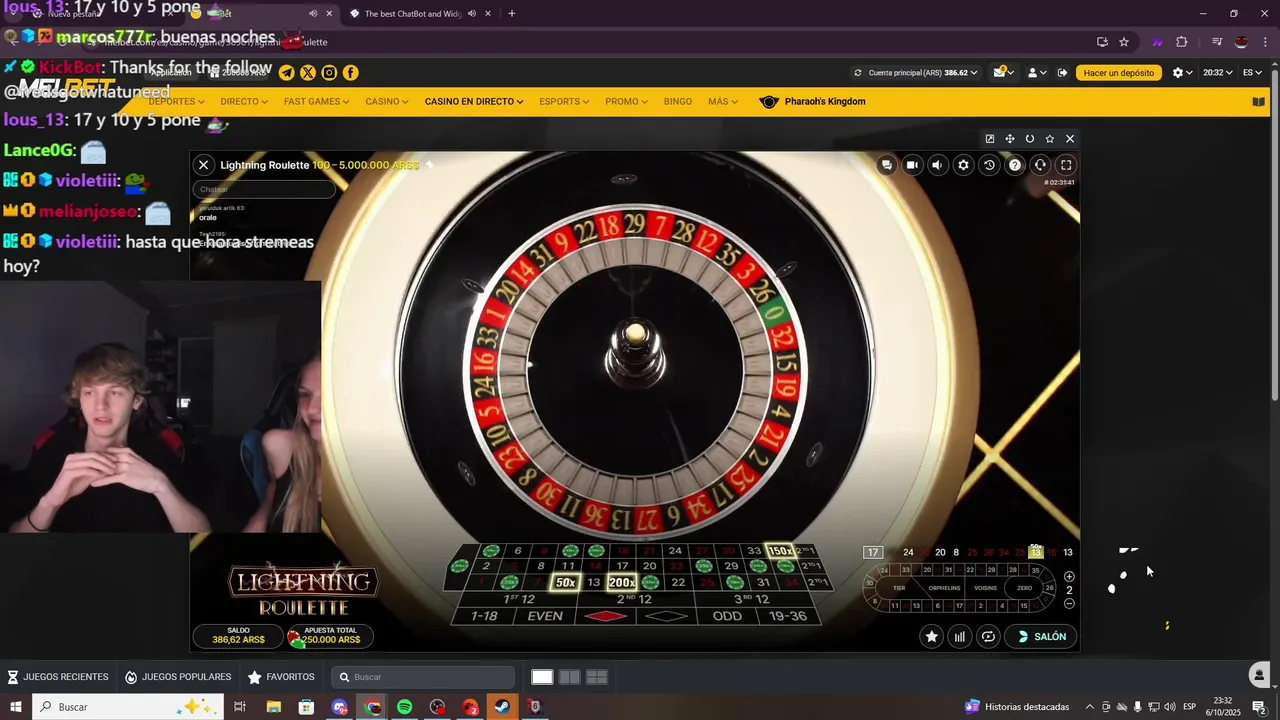Contact live support headset icon

pyautogui.click(x=1040, y=165)
